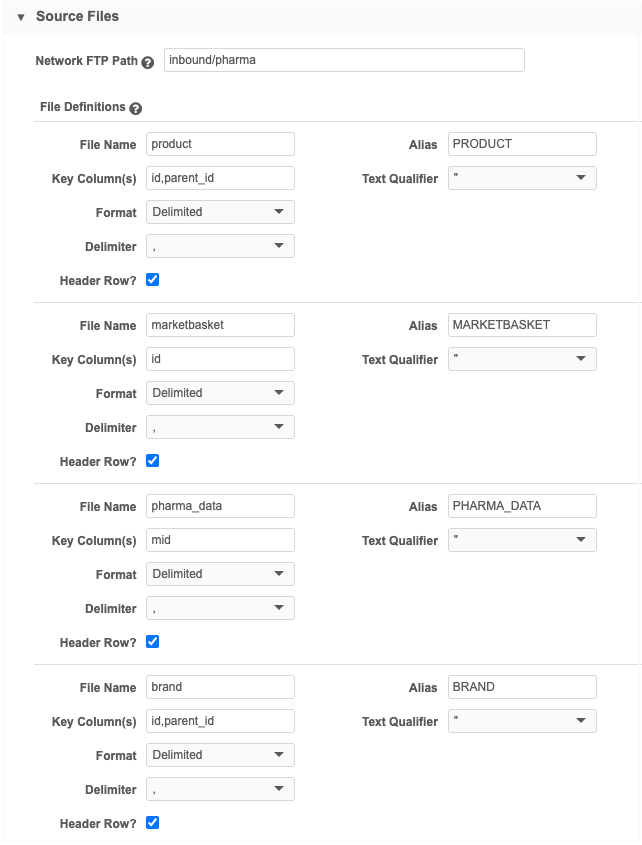This screenshot has height=845, width=642.
Task: Open Delimiter dropdown for marketbasket file
Action: (220, 427)
